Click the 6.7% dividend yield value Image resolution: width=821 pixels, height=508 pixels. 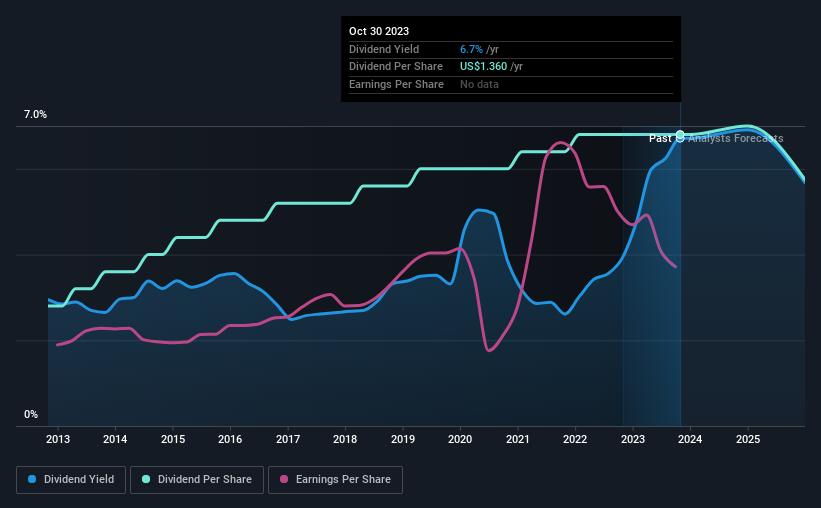coord(471,49)
